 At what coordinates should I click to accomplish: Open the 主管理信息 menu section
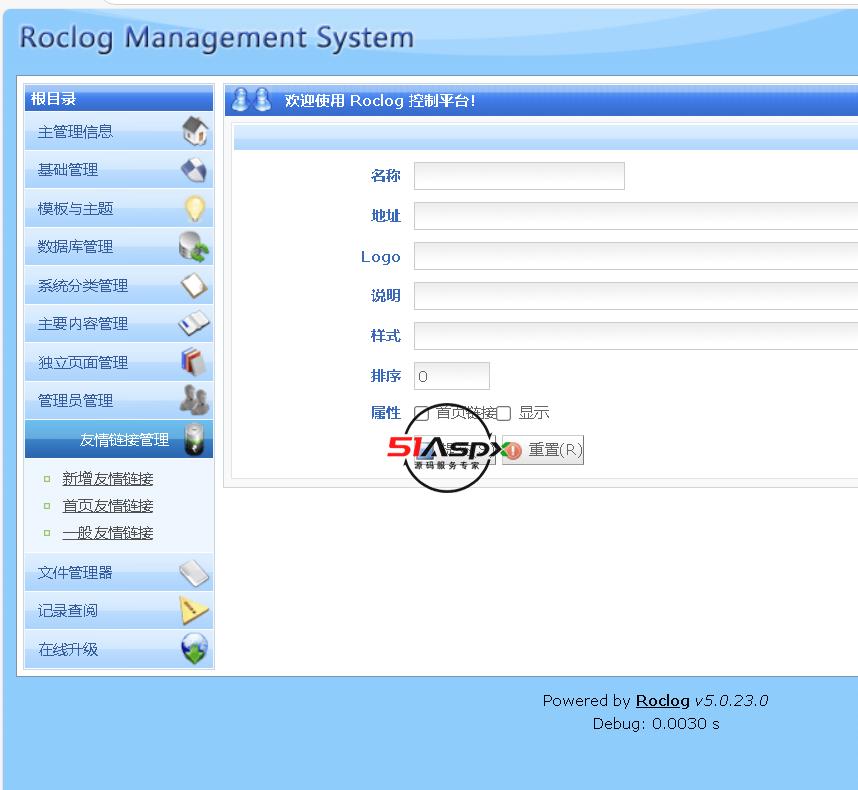119,131
